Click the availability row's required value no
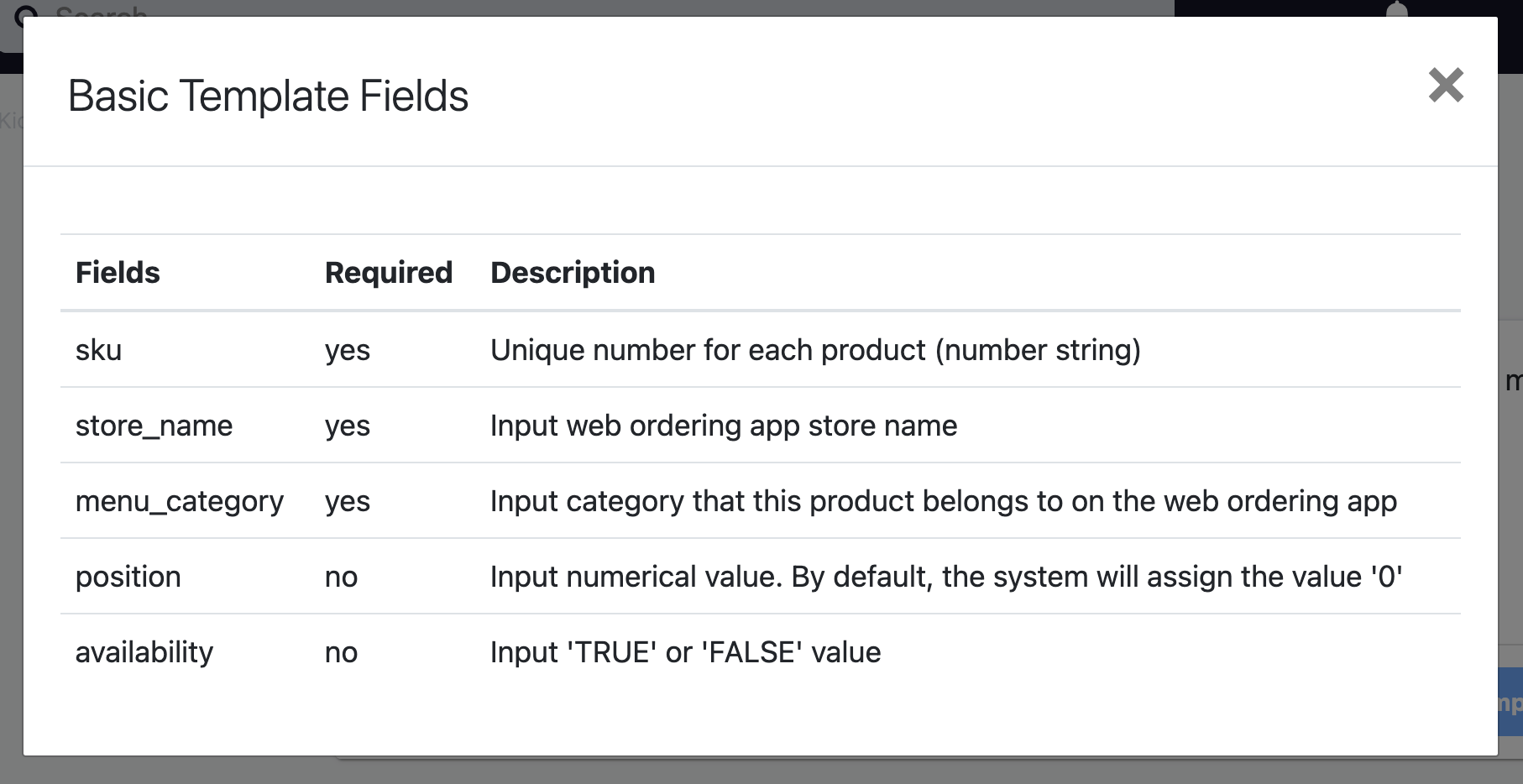Viewport: 1523px width, 784px height. coord(342,652)
